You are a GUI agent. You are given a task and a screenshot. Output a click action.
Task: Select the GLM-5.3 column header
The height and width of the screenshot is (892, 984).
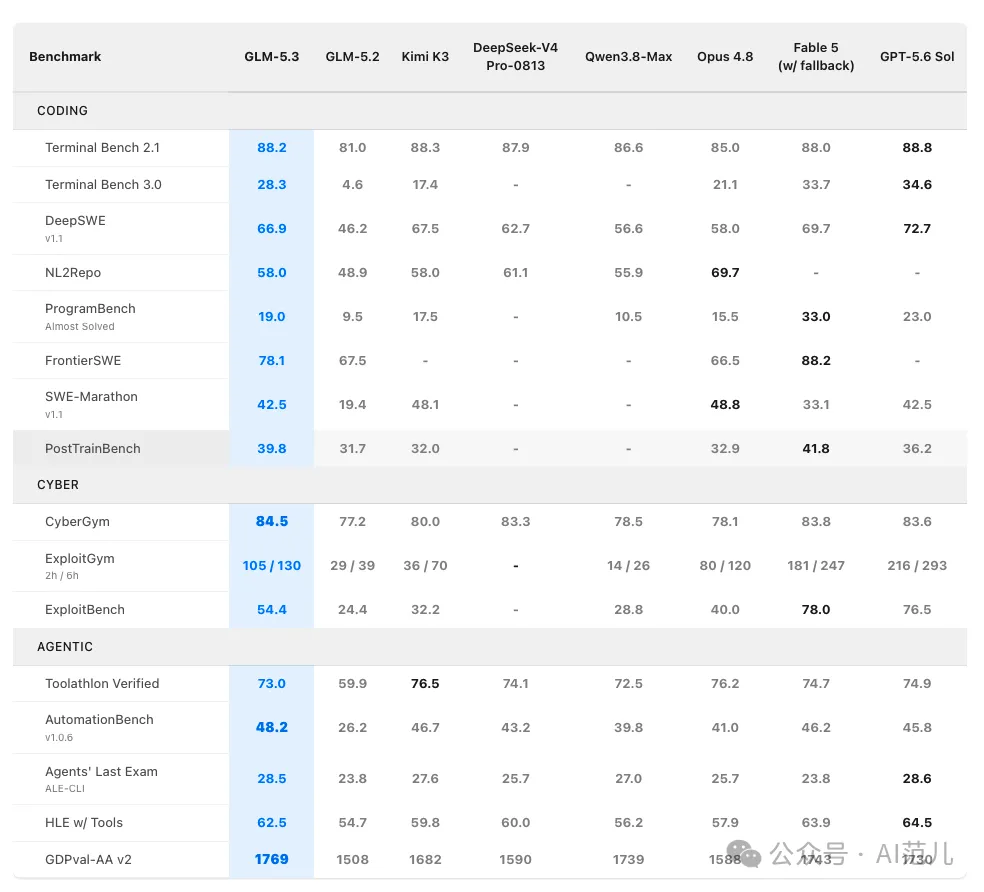coord(272,56)
